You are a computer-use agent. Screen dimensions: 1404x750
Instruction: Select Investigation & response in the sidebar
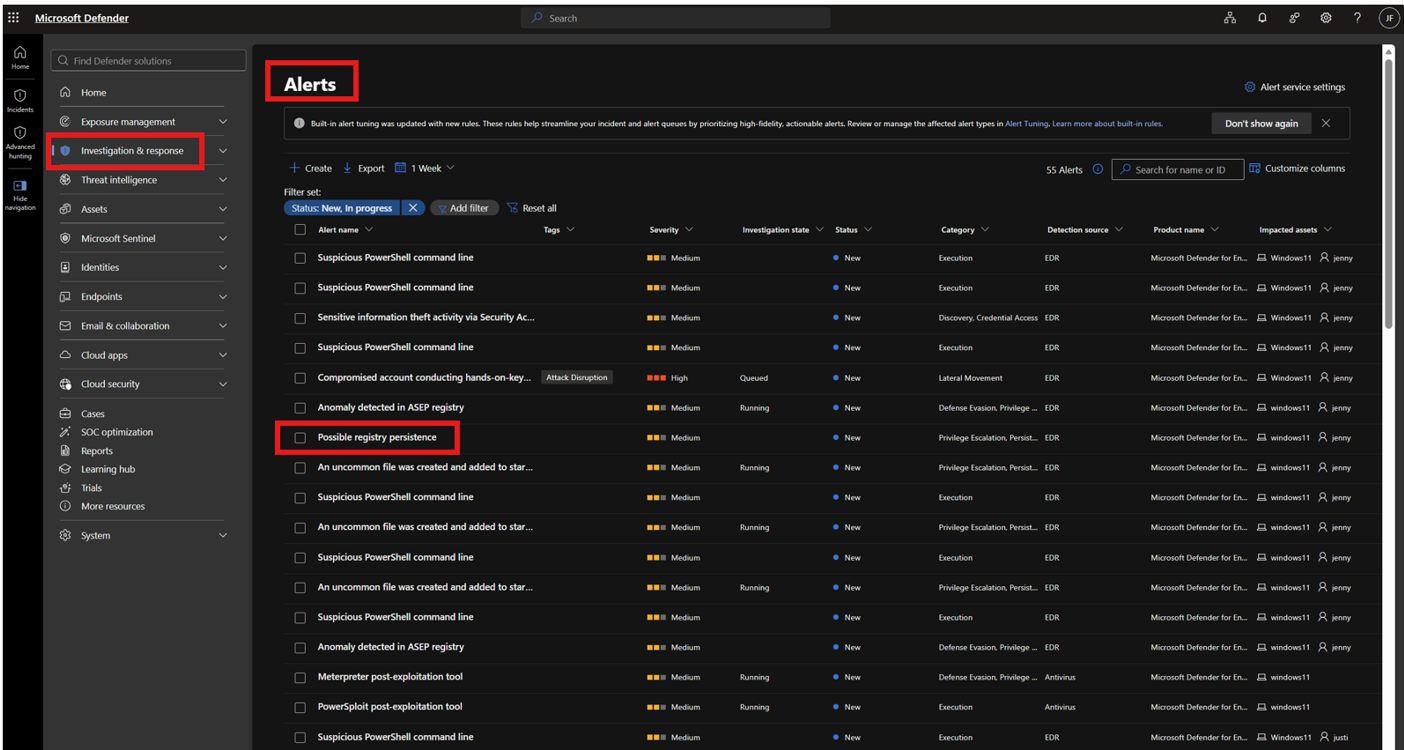click(x=132, y=151)
